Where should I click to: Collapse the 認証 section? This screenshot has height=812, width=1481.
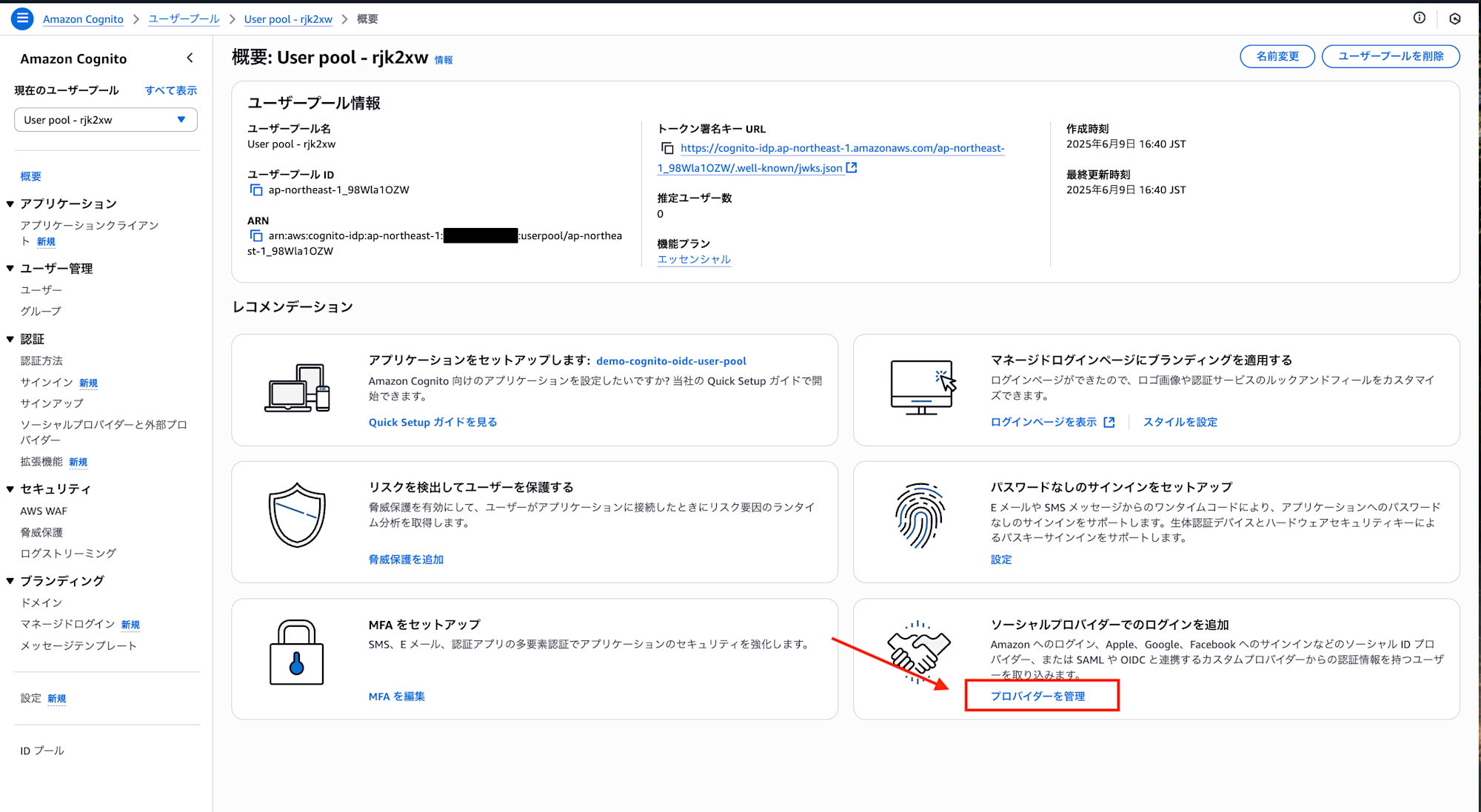[x=10, y=340]
